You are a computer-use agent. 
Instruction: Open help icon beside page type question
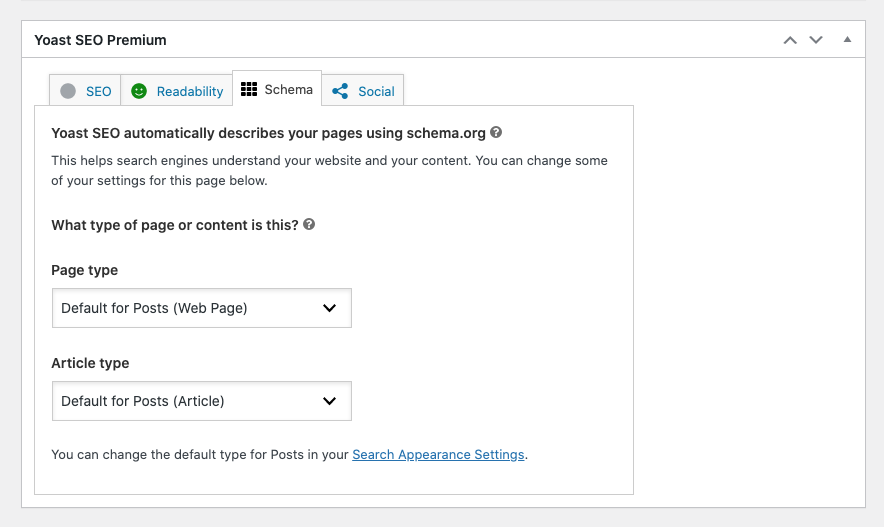309,224
